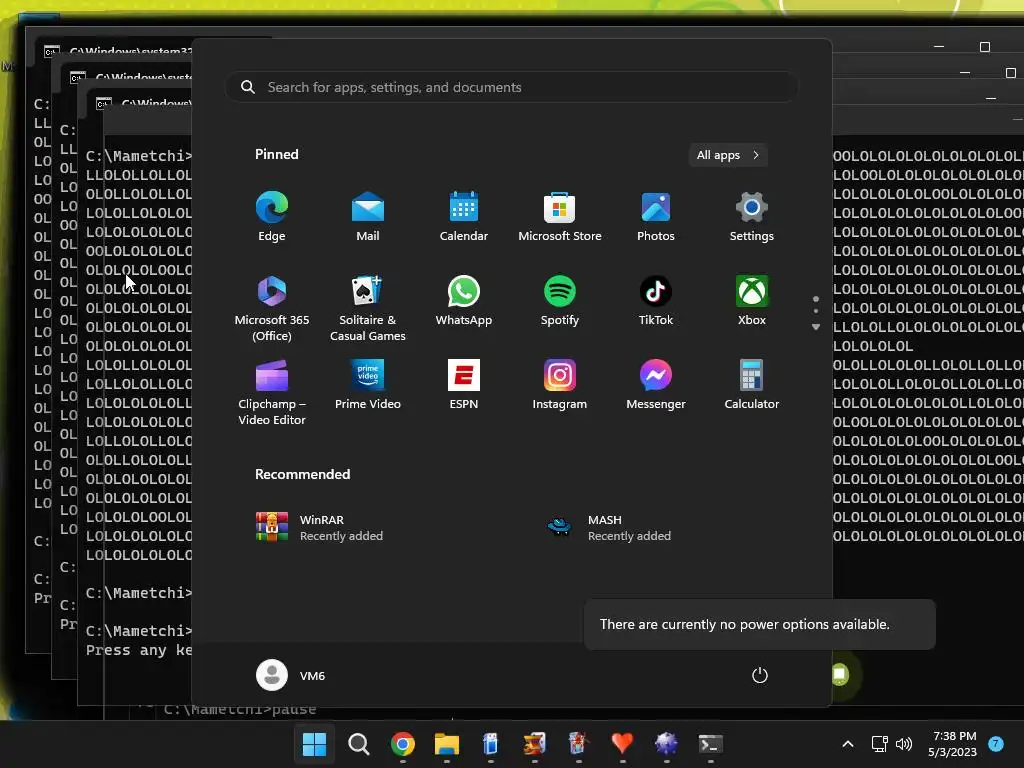
Task: Click the power button in Start menu
Action: pos(760,675)
